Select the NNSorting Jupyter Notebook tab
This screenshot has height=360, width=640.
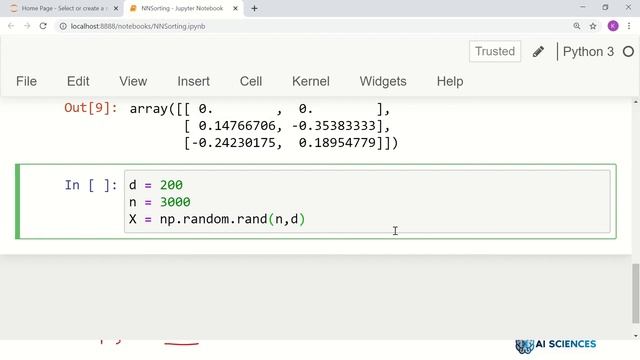(x=182, y=8)
